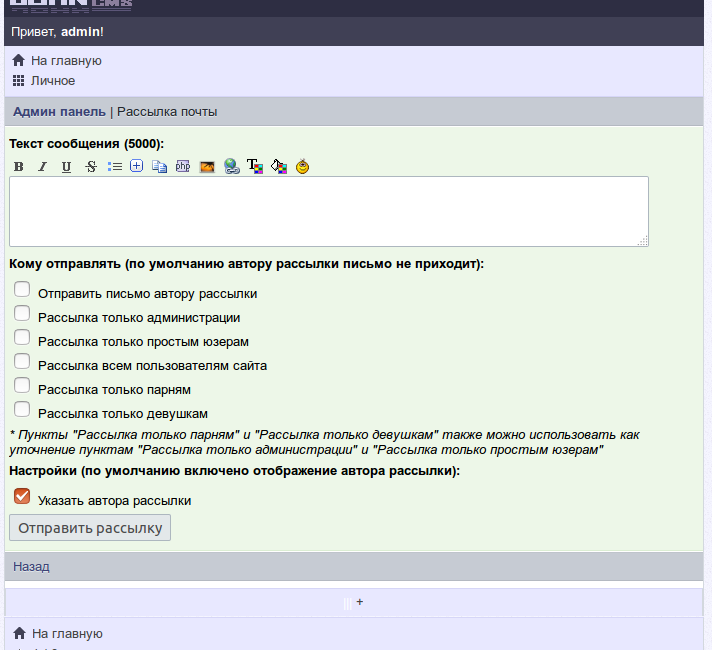Check 'Рассылка только администрации' option
The image size is (712, 650).
coord(22,313)
